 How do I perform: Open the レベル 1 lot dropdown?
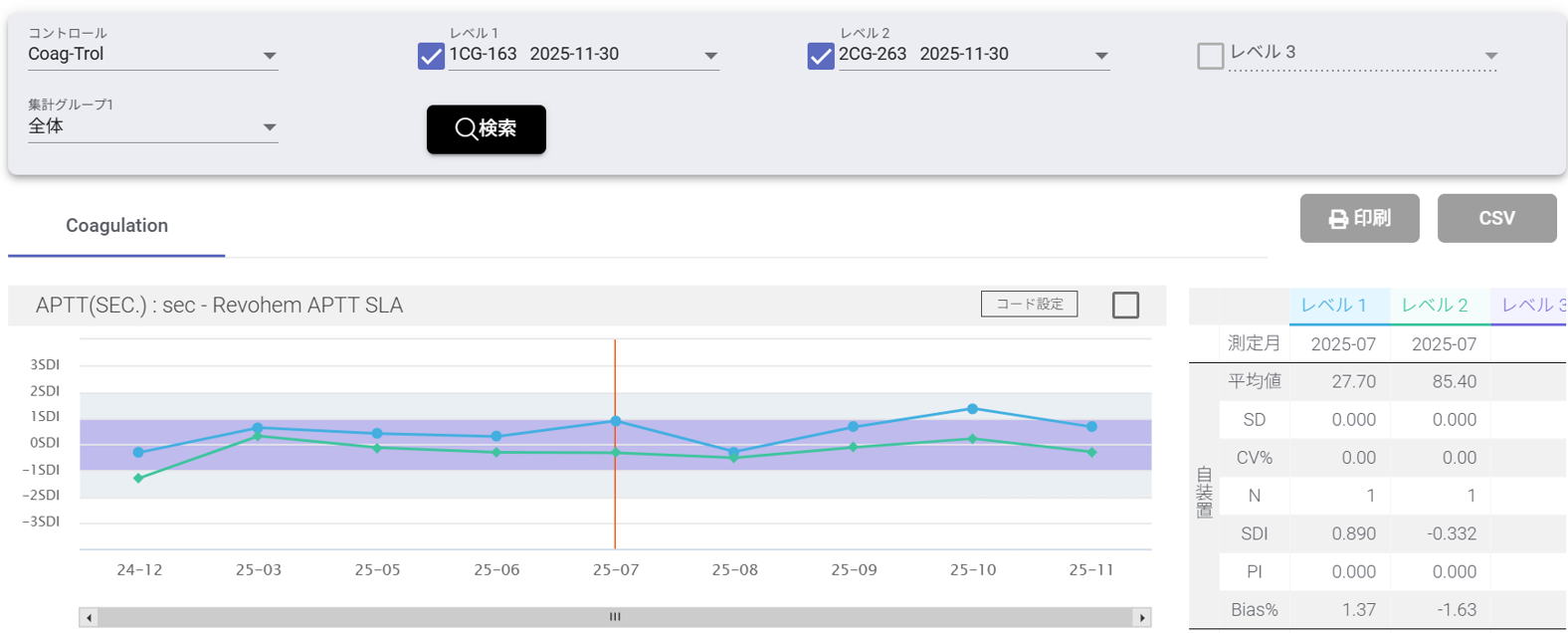pos(710,56)
